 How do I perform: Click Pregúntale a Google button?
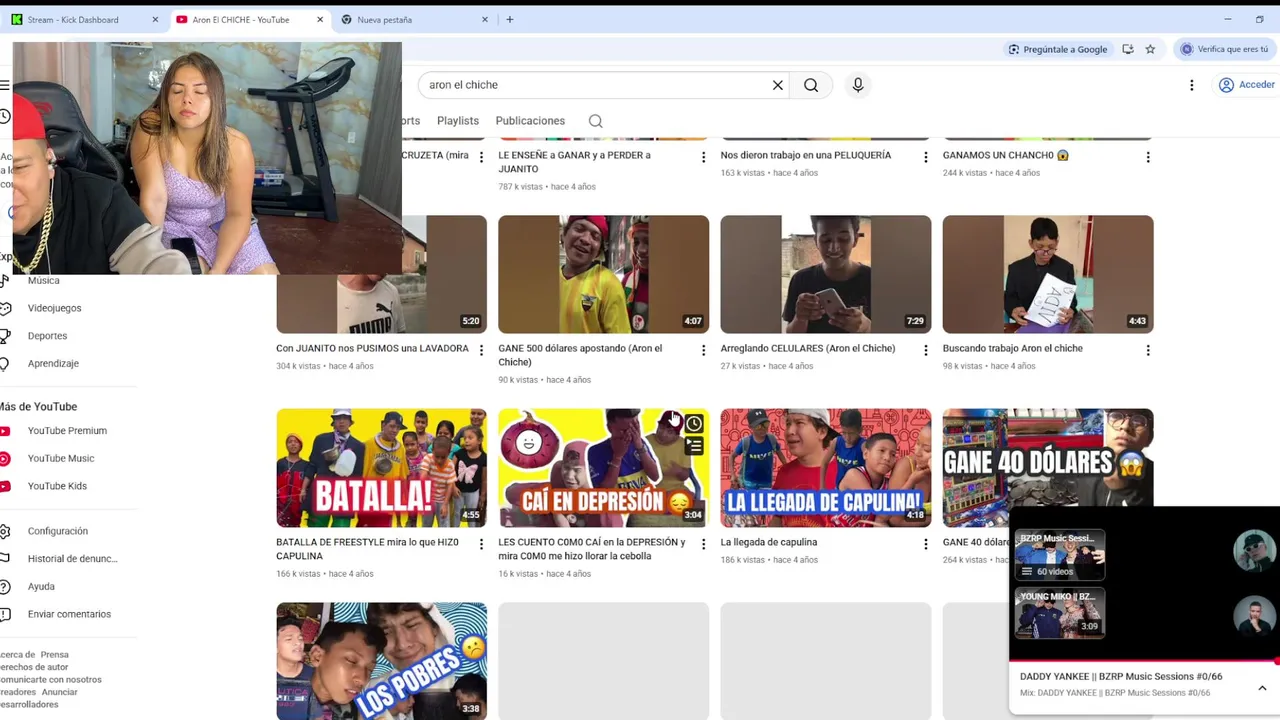(1057, 49)
